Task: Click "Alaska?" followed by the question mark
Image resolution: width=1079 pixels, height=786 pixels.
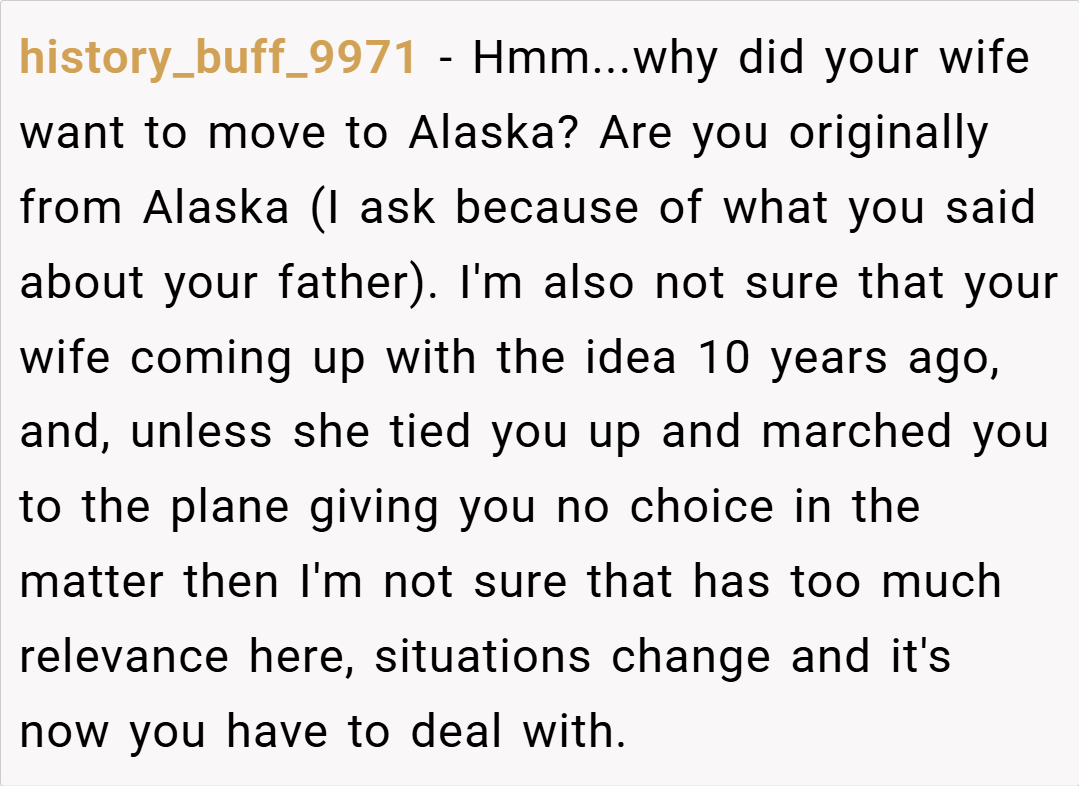Action: 493,132
